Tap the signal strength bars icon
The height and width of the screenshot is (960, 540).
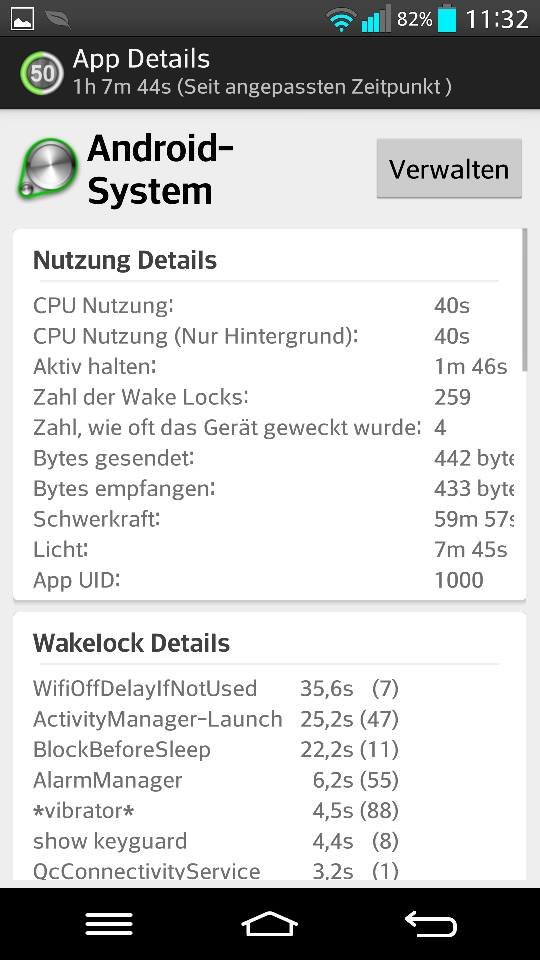click(376, 19)
